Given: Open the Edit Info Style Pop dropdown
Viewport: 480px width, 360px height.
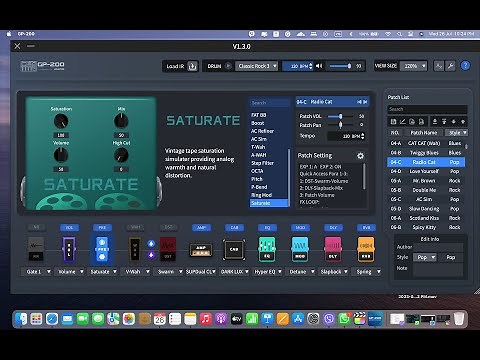Looking at the screenshot, I should pos(425,257).
